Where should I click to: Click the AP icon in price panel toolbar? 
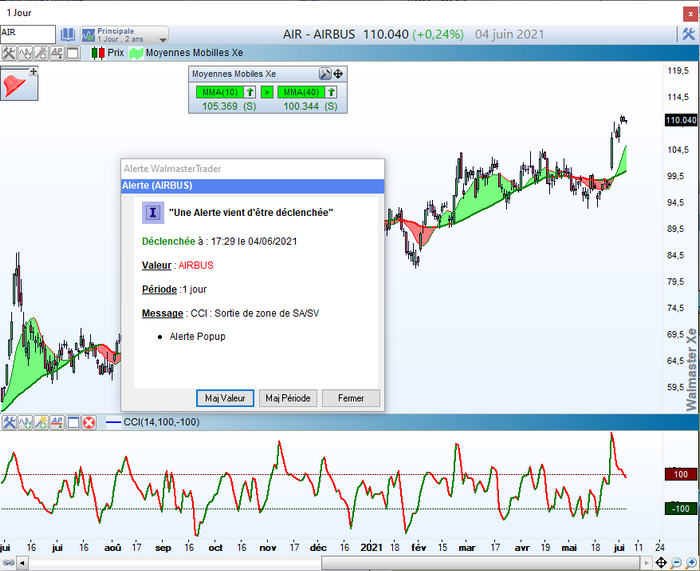[x=57, y=53]
